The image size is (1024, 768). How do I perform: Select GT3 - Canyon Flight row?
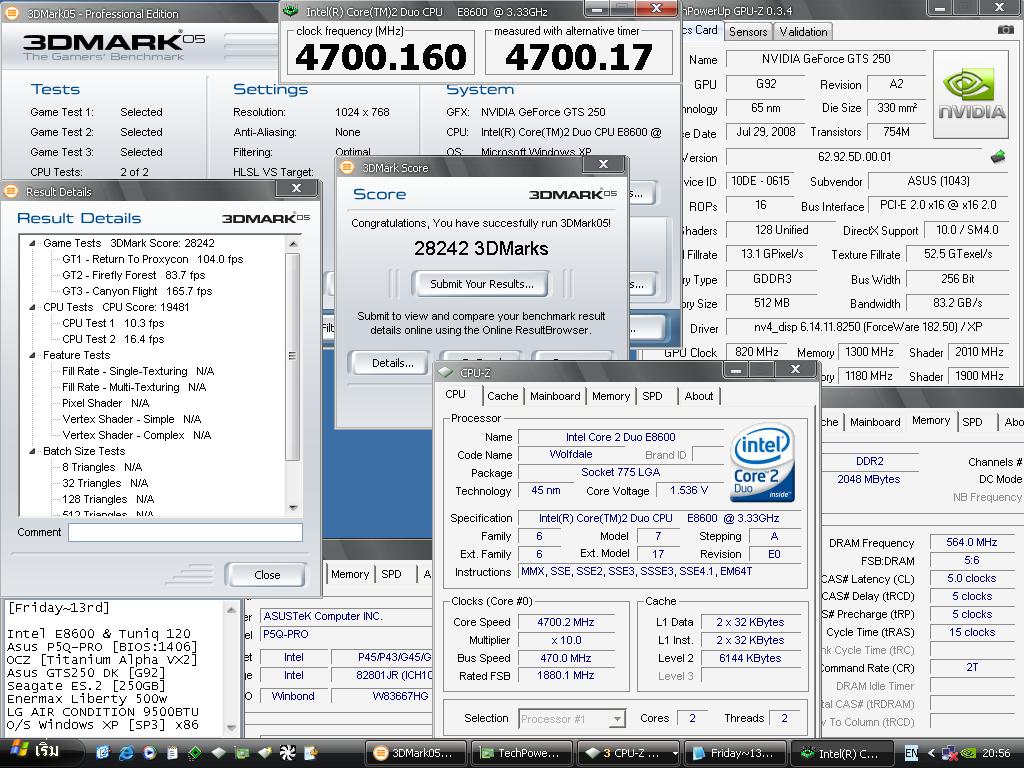pos(137,291)
